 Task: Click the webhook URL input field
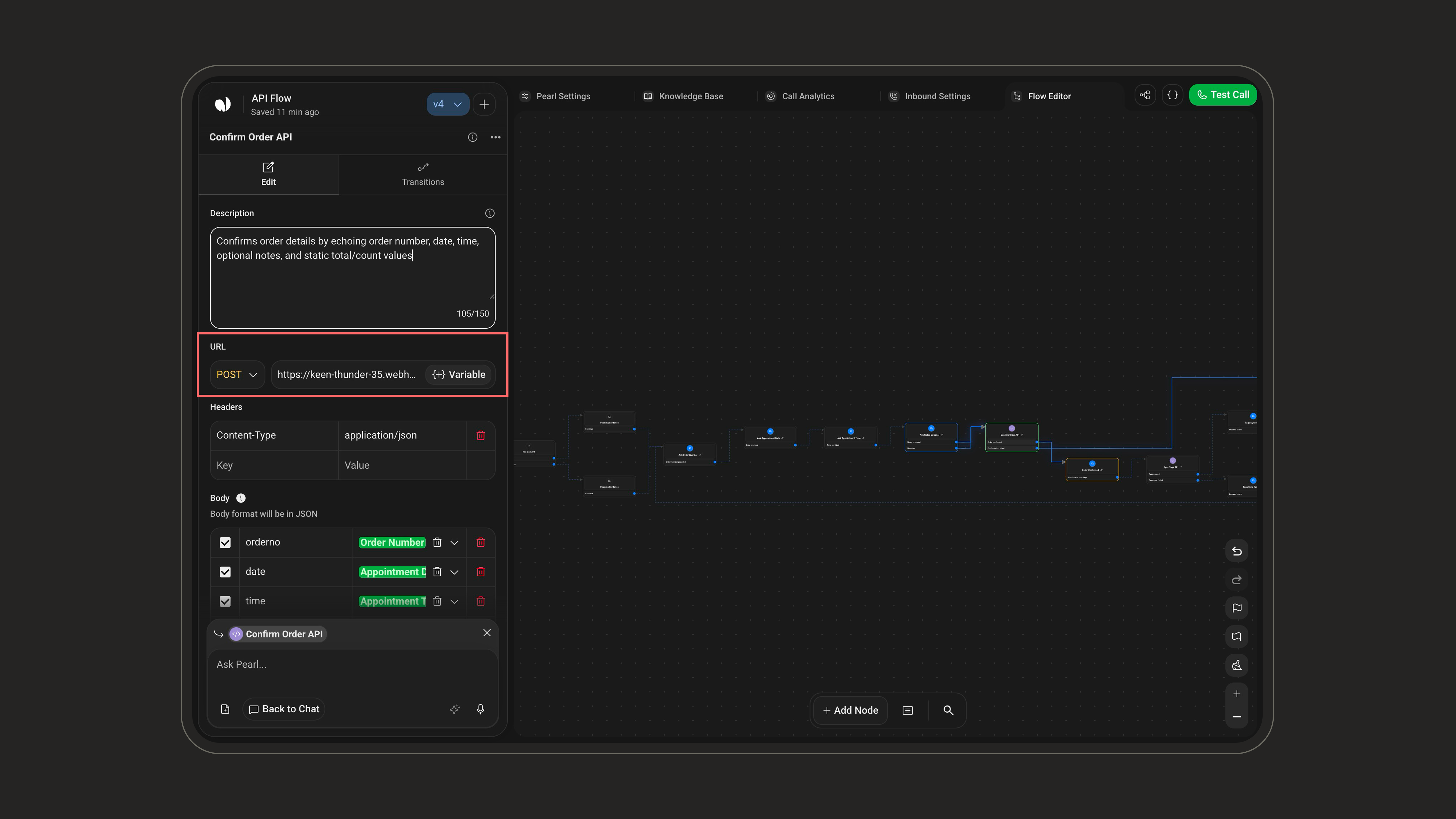coord(347,375)
